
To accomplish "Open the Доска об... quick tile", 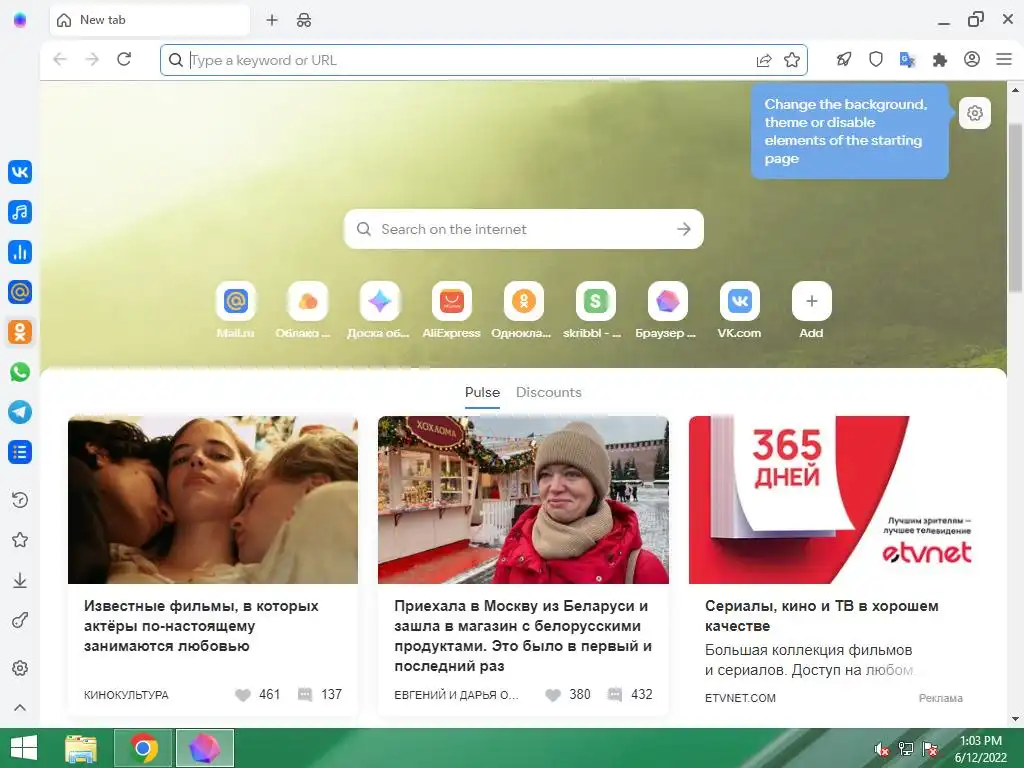I will coord(379,310).
